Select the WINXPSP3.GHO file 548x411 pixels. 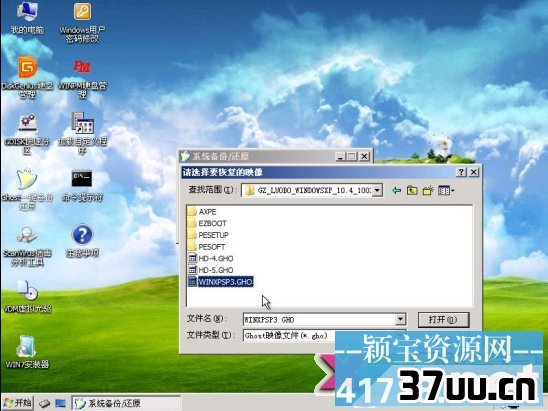(221, 282)
